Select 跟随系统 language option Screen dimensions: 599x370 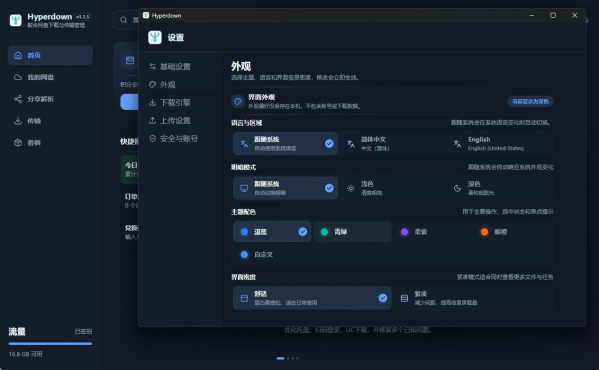(285, 144)
